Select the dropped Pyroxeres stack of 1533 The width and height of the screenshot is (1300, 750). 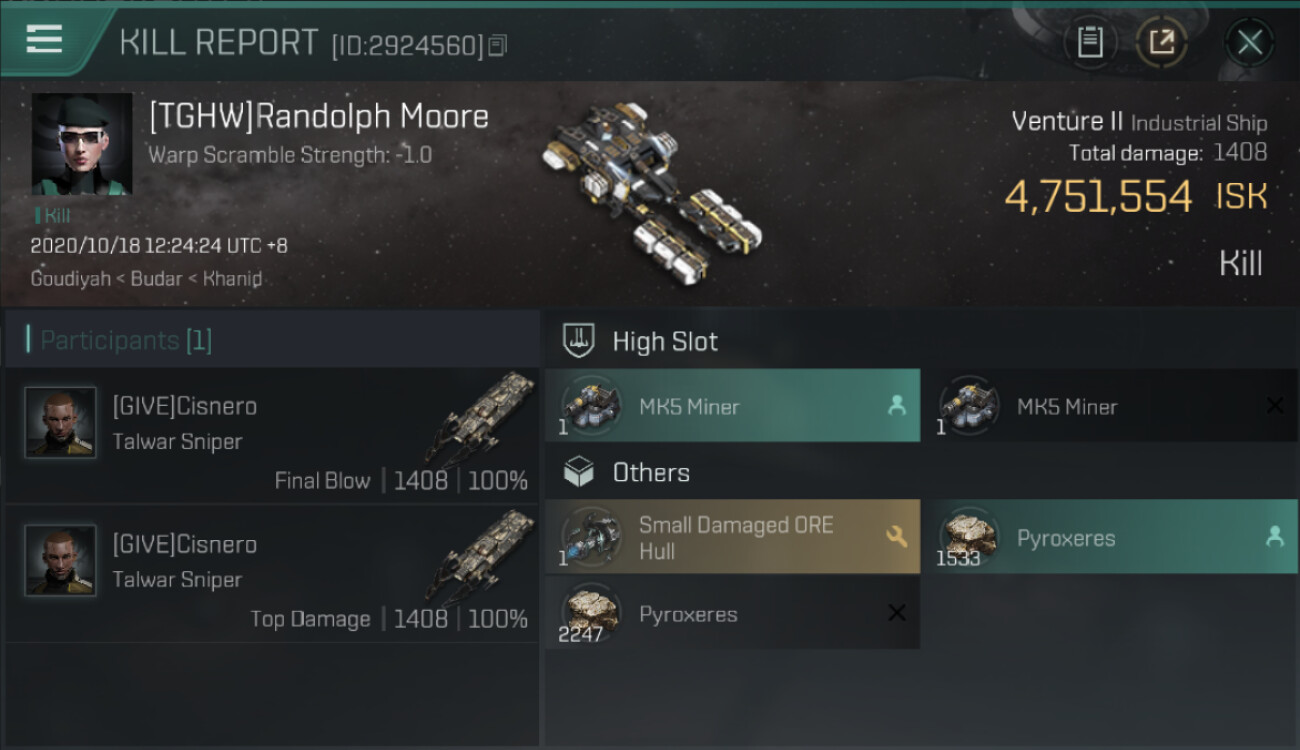click(x=1109, y=537)
